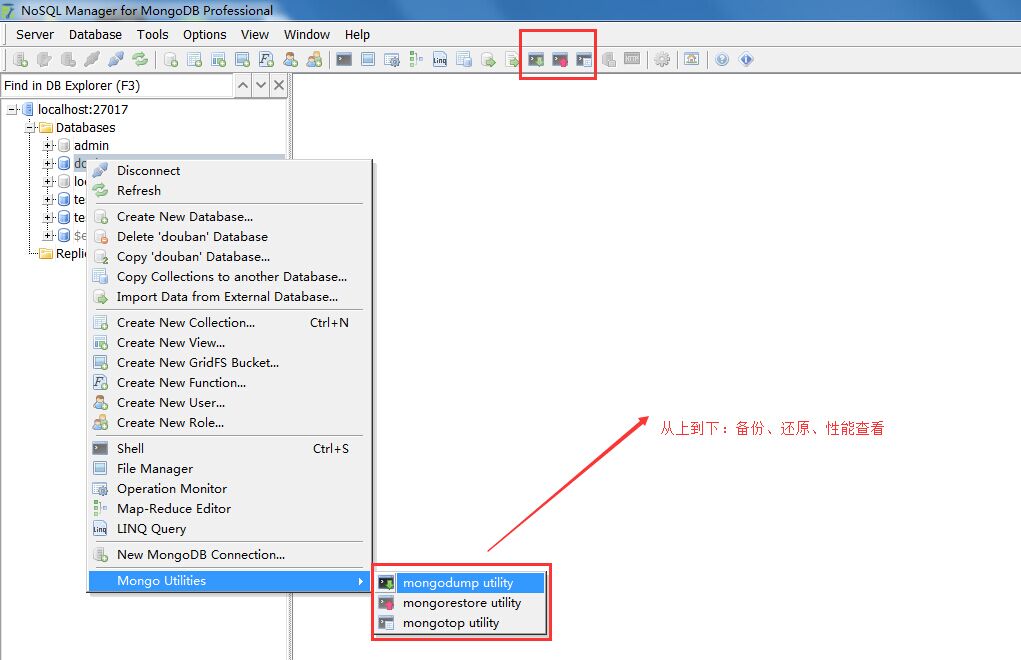Expand the admin database node

click(x=48, y=145)
